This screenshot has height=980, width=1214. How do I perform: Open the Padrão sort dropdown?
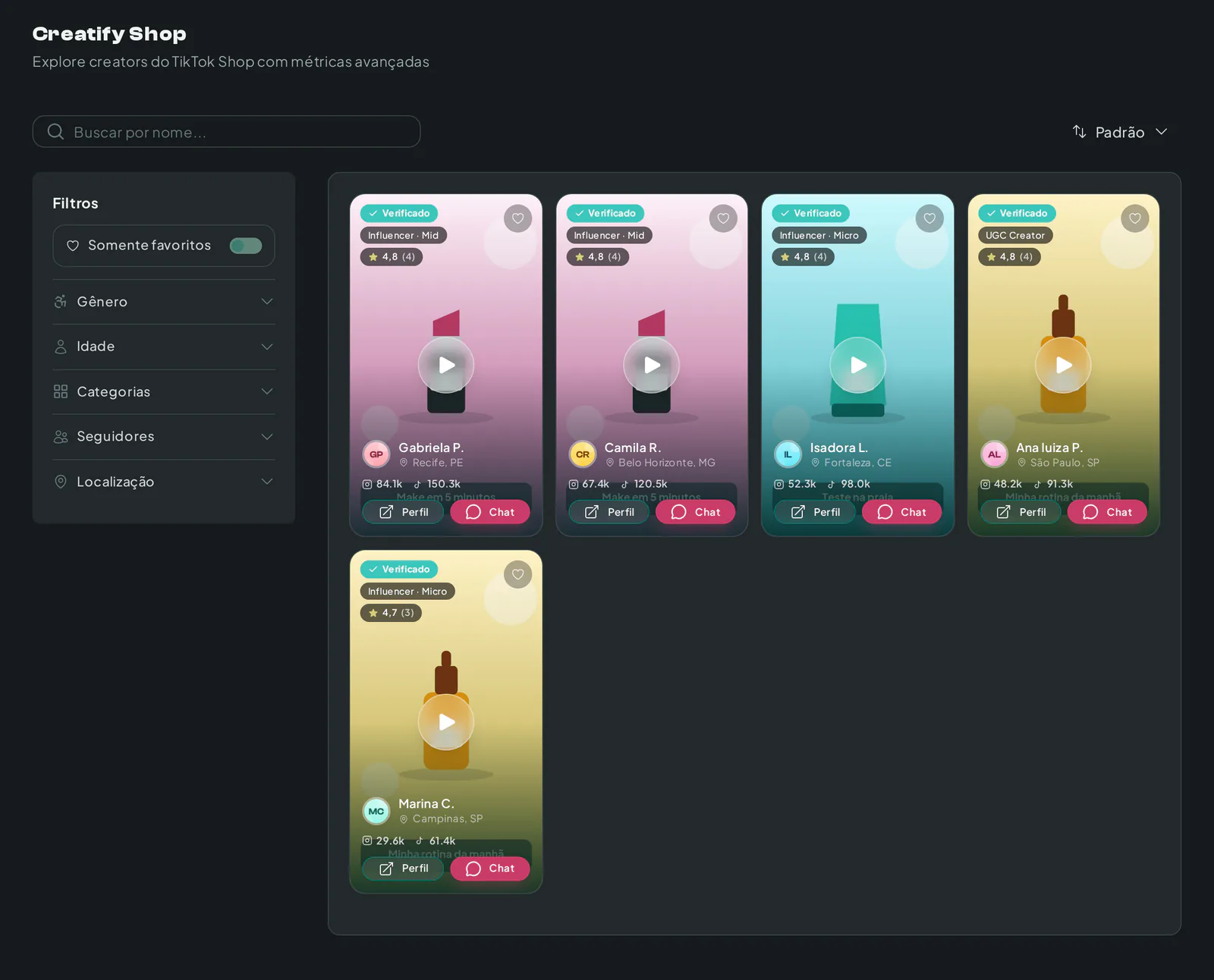coord(1120,132)
